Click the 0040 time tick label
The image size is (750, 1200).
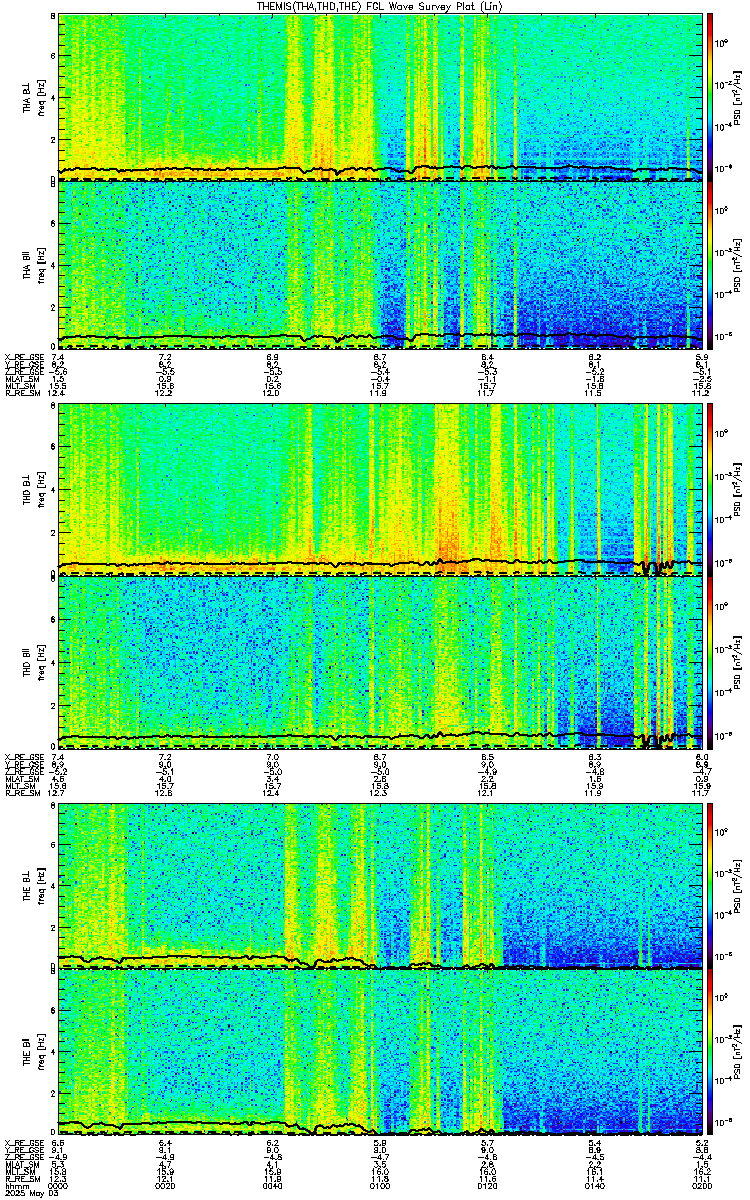(273, 1186)
